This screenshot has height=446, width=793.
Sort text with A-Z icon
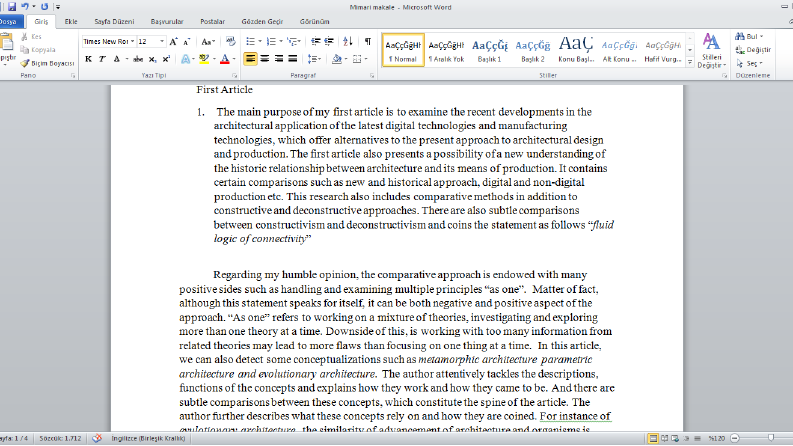pos(347,41)
